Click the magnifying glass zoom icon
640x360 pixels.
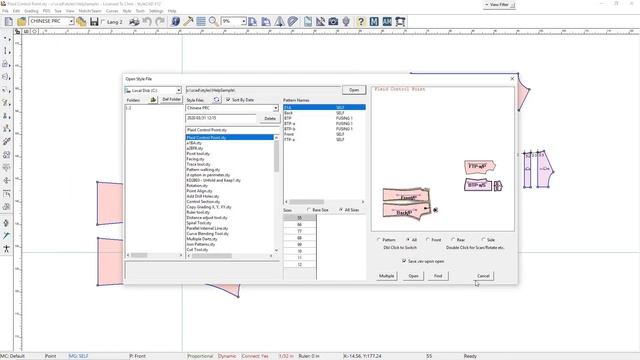click(213, 22)
